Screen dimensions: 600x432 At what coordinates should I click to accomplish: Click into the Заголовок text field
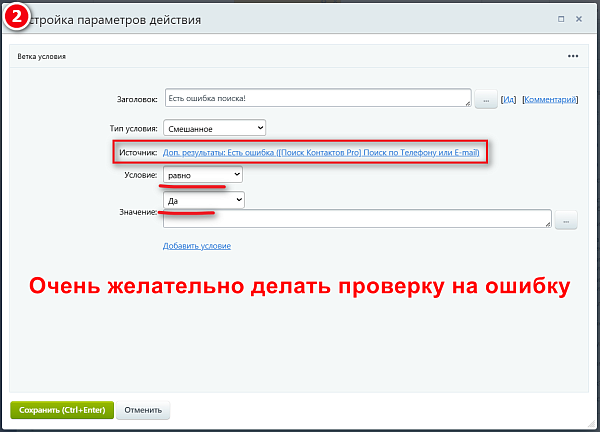[x=318, y=98]
